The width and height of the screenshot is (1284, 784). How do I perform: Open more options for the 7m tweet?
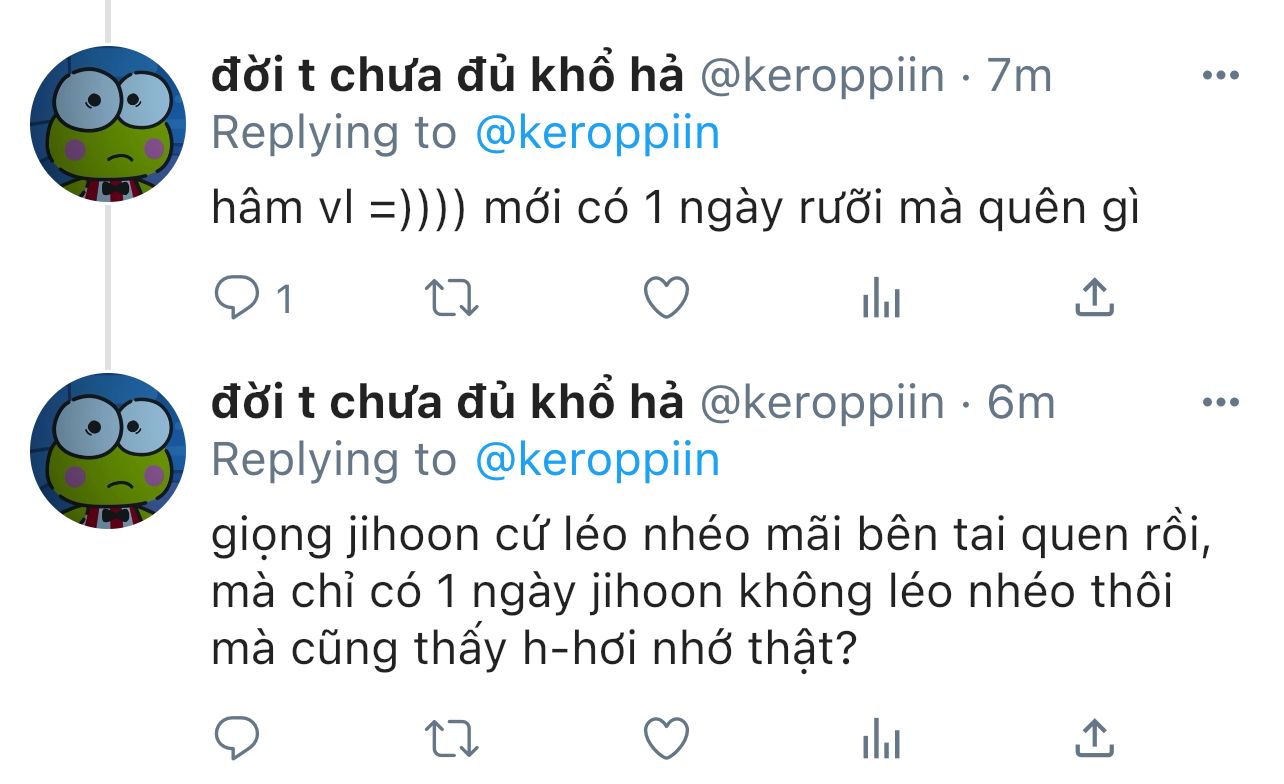pyautogui.click(x=1220, y=76)
